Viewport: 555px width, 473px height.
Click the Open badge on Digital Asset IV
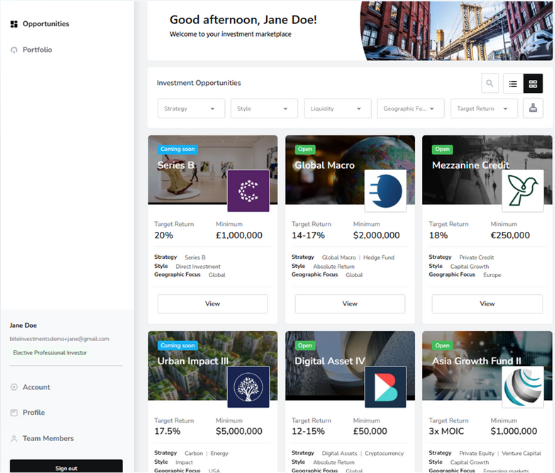click(x=305, y=345)
